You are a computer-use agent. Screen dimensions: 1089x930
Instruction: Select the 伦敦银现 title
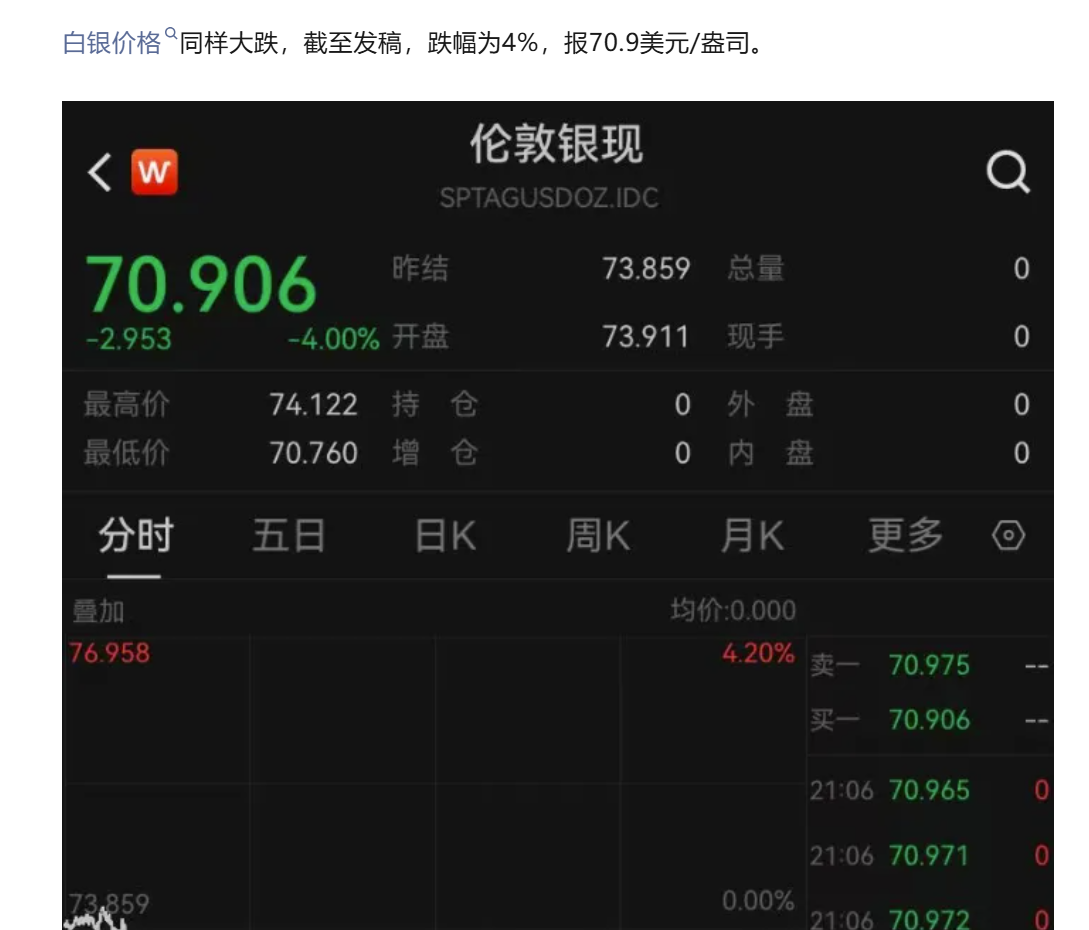556,144
